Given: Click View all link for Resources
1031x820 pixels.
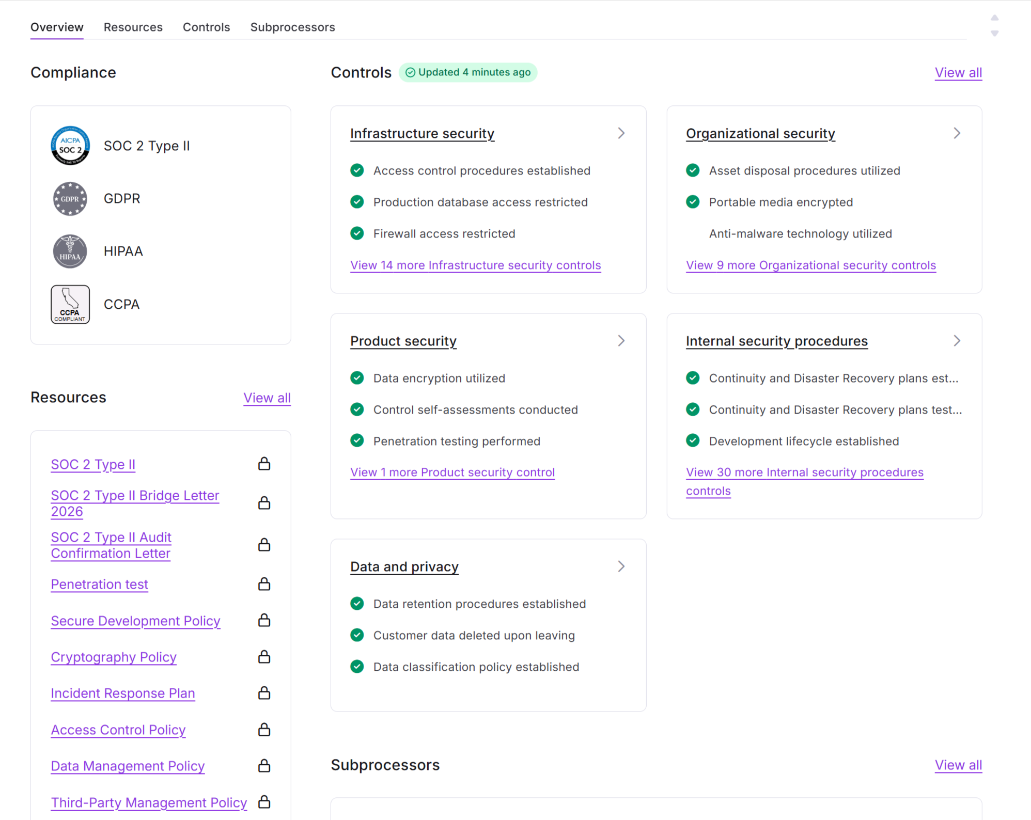Looking at the screenshot, I should (x=267, y=398).
